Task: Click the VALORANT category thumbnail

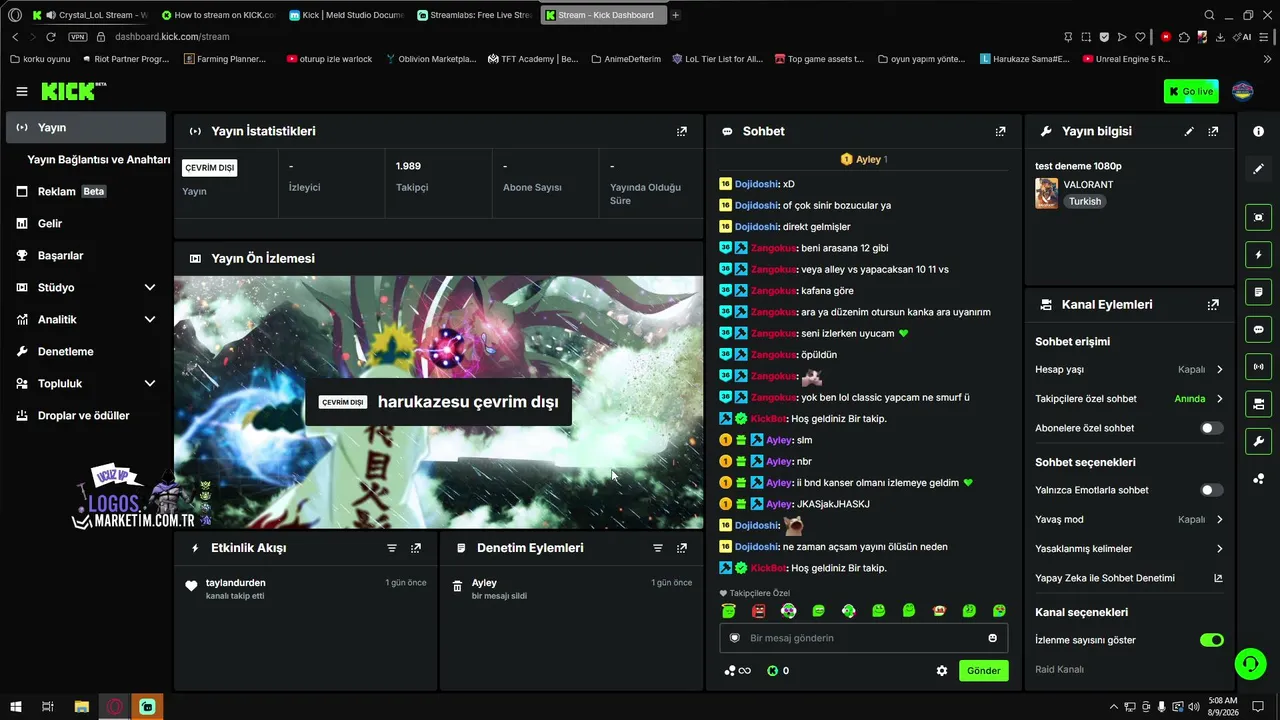Action: pyautogui.click(x=1046, y=193)
